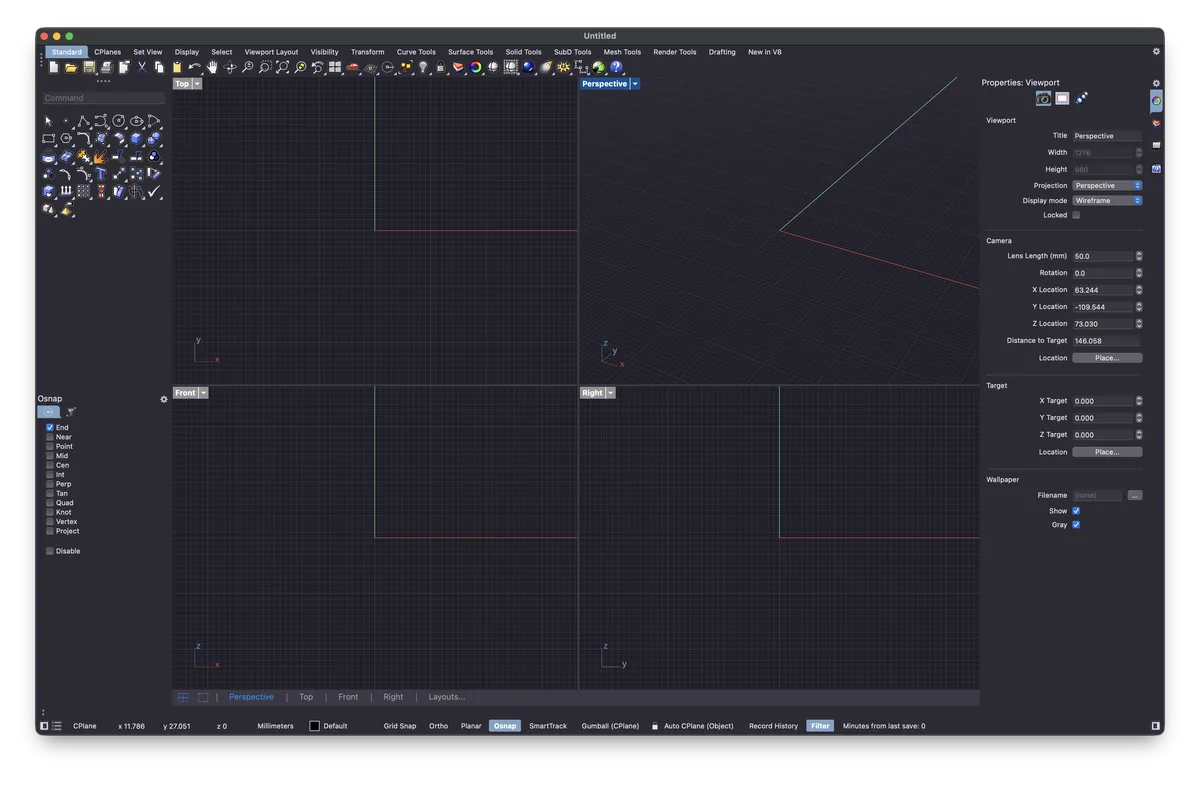The height and width of the screenshot is (787, 1200).
Task: Open the Perspective viewport title menu arrow
Action: (x=635, y=84)
